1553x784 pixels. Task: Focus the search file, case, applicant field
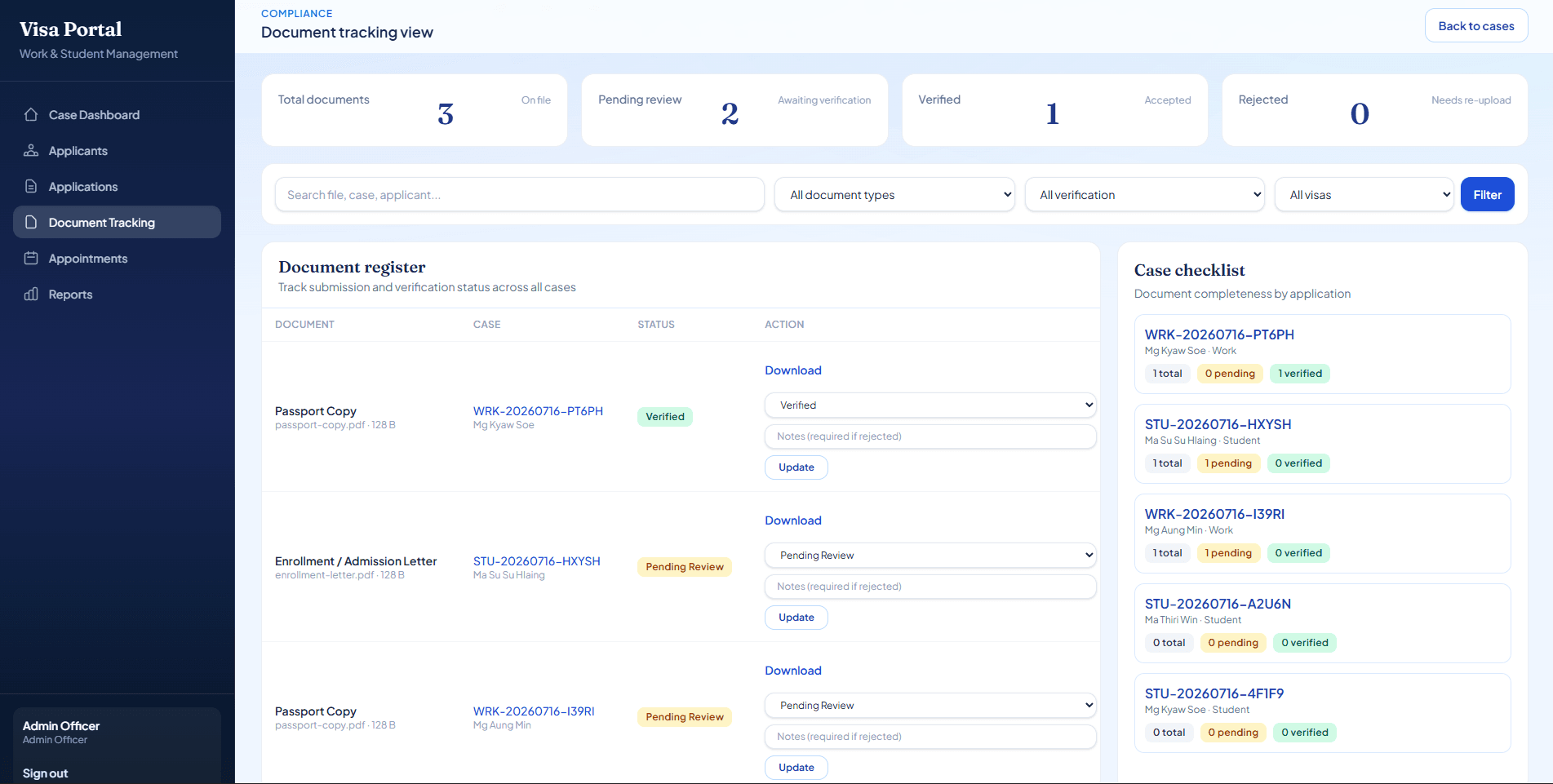coord(519,195)
